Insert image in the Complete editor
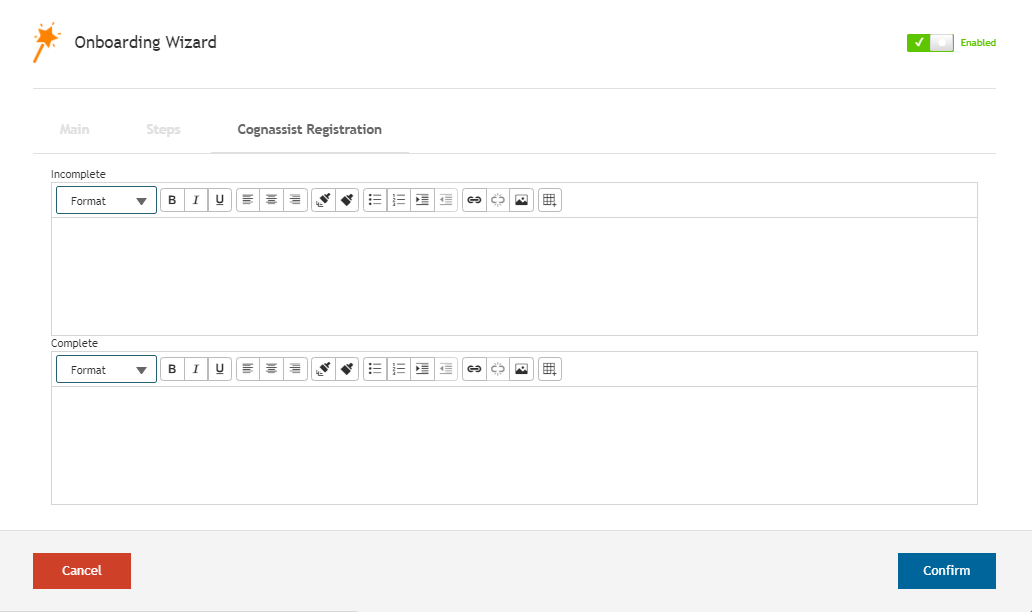 (x=521, y=369)
